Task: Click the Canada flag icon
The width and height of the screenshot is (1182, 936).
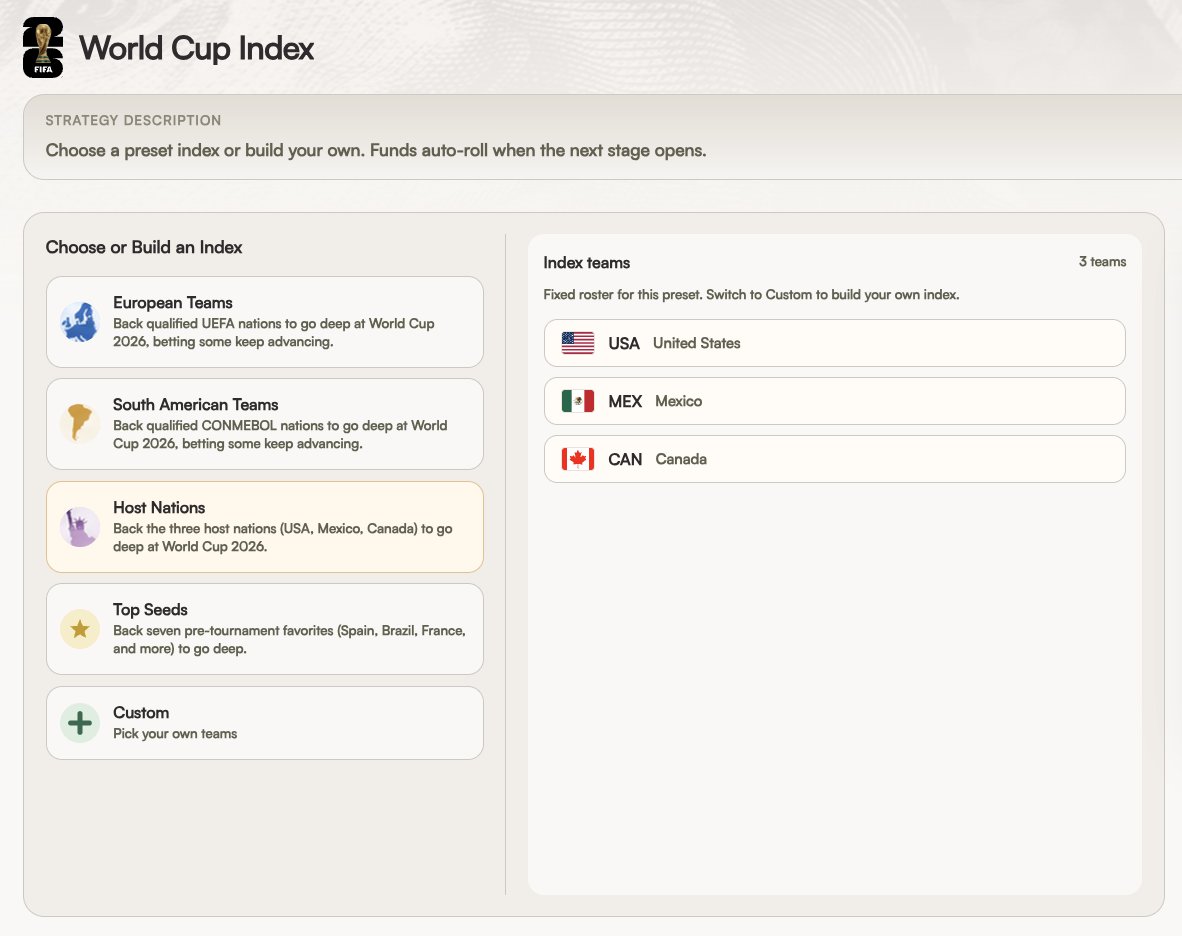Action: [x=578, y=459]
